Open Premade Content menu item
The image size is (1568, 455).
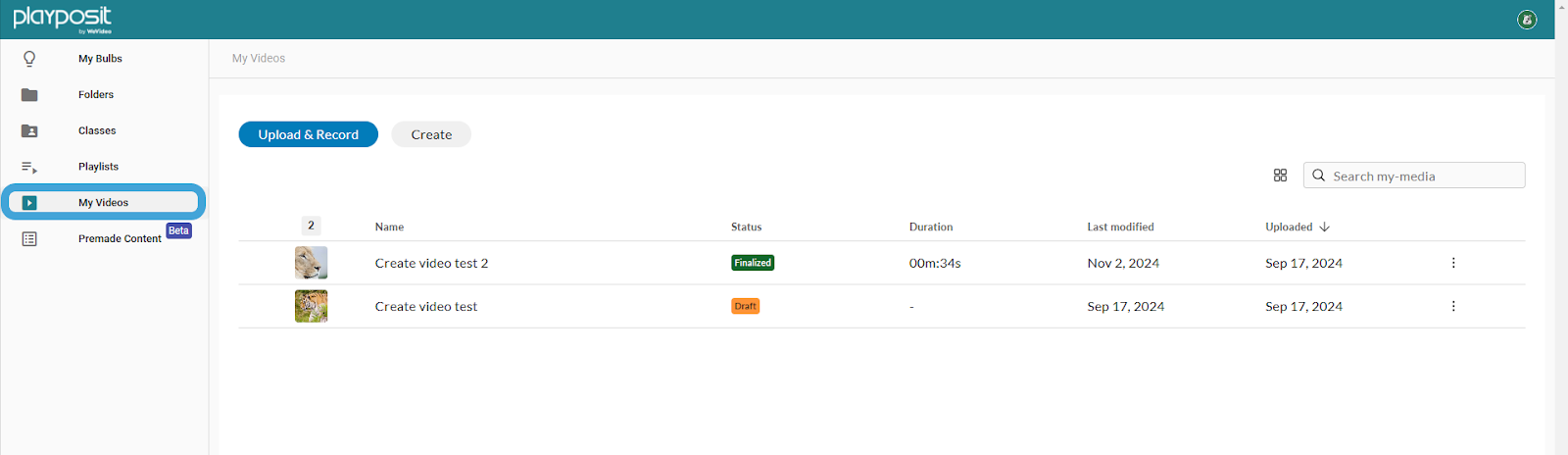(120, 239)
